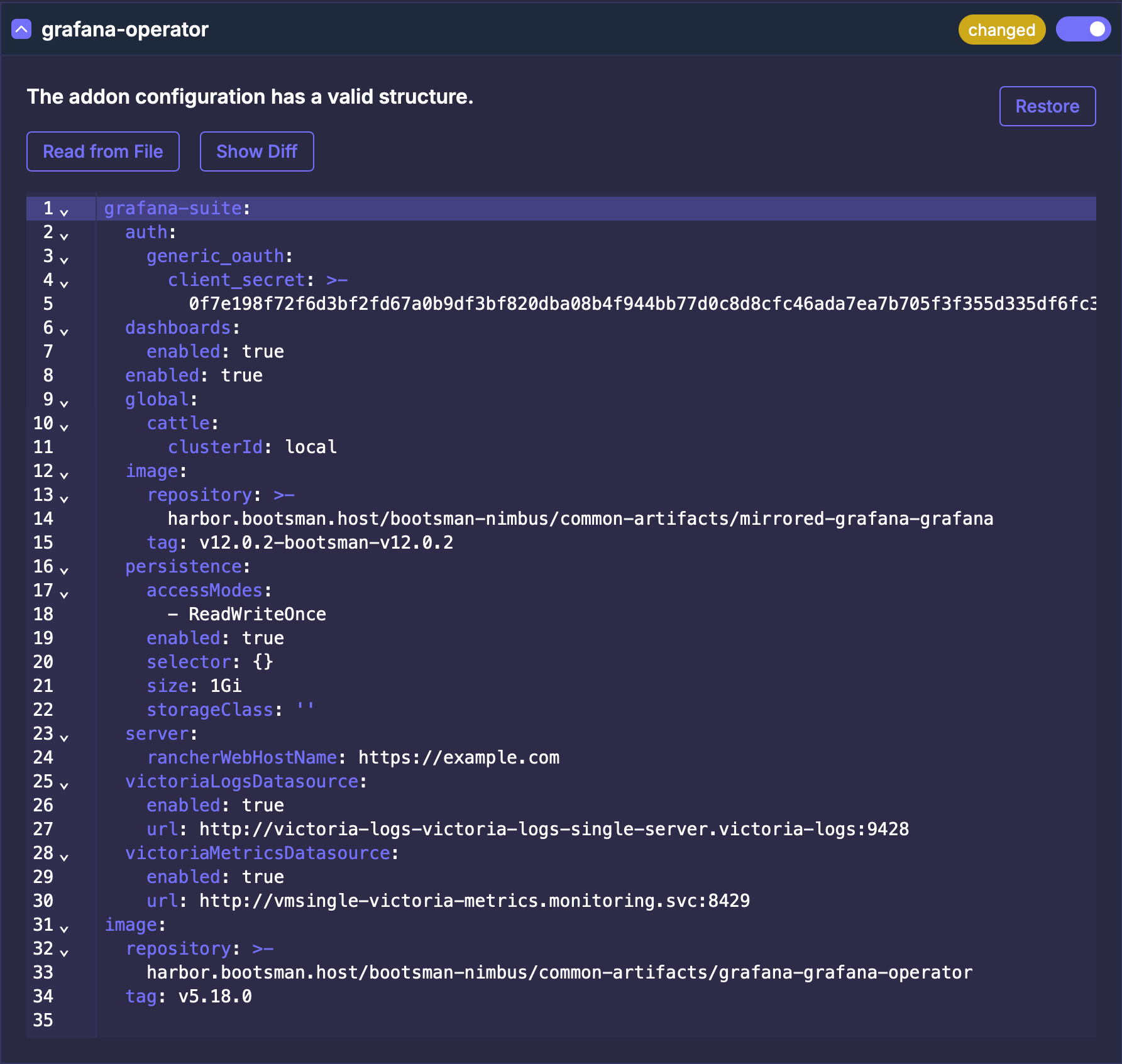Image resolution: width=1122 pixels, height=1064 pixels.
Task: Collapse the global block fold arrow
Action: (64, 403)
